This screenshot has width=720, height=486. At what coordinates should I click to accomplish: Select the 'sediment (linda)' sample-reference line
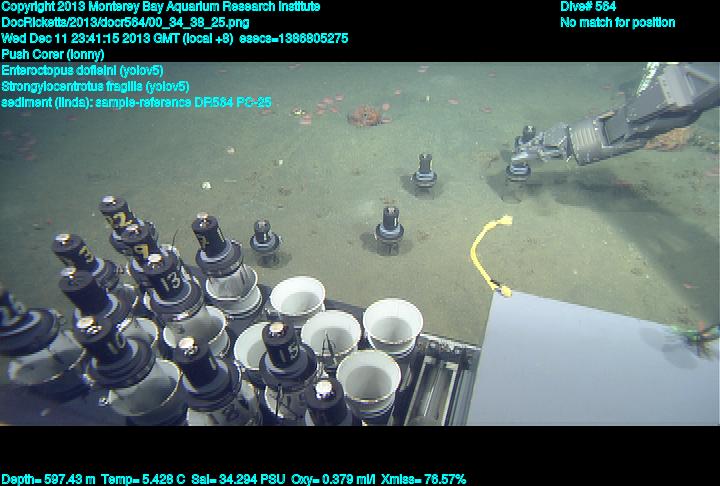pyautogui.click(x=136, y=102)
